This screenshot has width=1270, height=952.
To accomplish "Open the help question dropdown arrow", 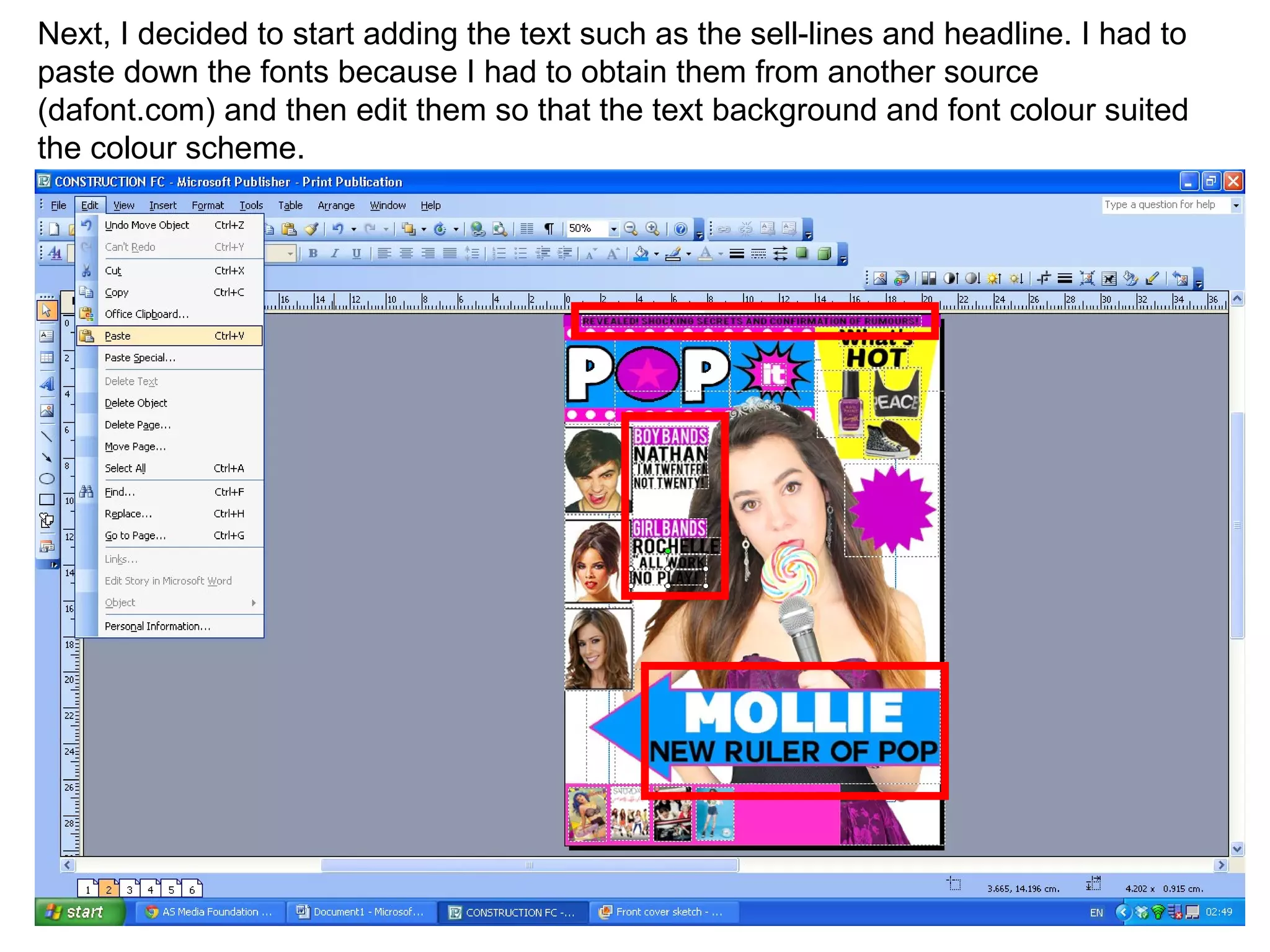I will 1236,205.
